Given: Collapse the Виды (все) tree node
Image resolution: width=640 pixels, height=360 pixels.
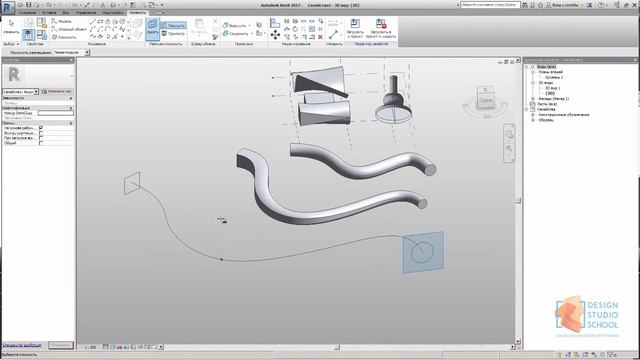Looking at the screenshot, I should point(527,67).
